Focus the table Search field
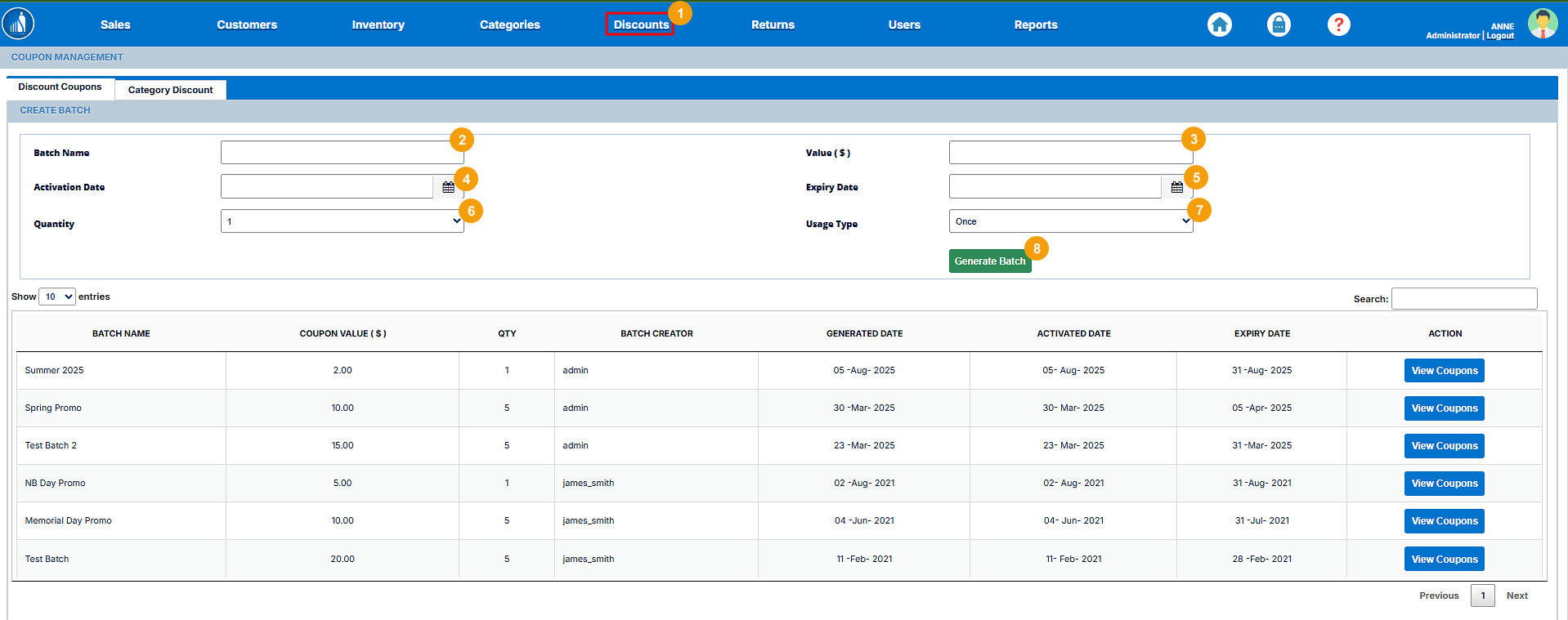This screenshot has width=1568, height=620. tap(1463, 299)
